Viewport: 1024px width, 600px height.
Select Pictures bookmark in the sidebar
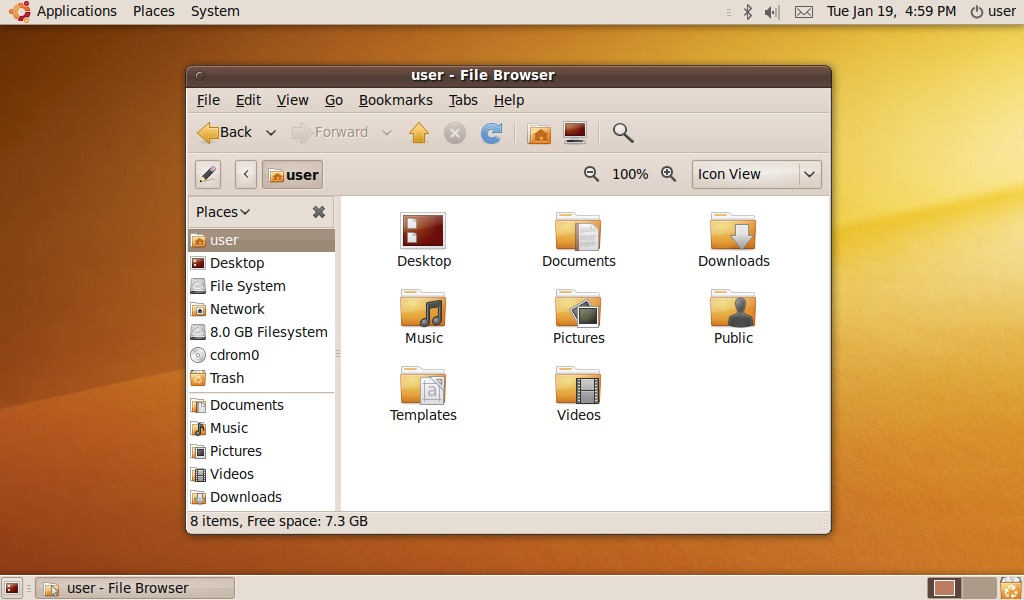pos(261,451)
